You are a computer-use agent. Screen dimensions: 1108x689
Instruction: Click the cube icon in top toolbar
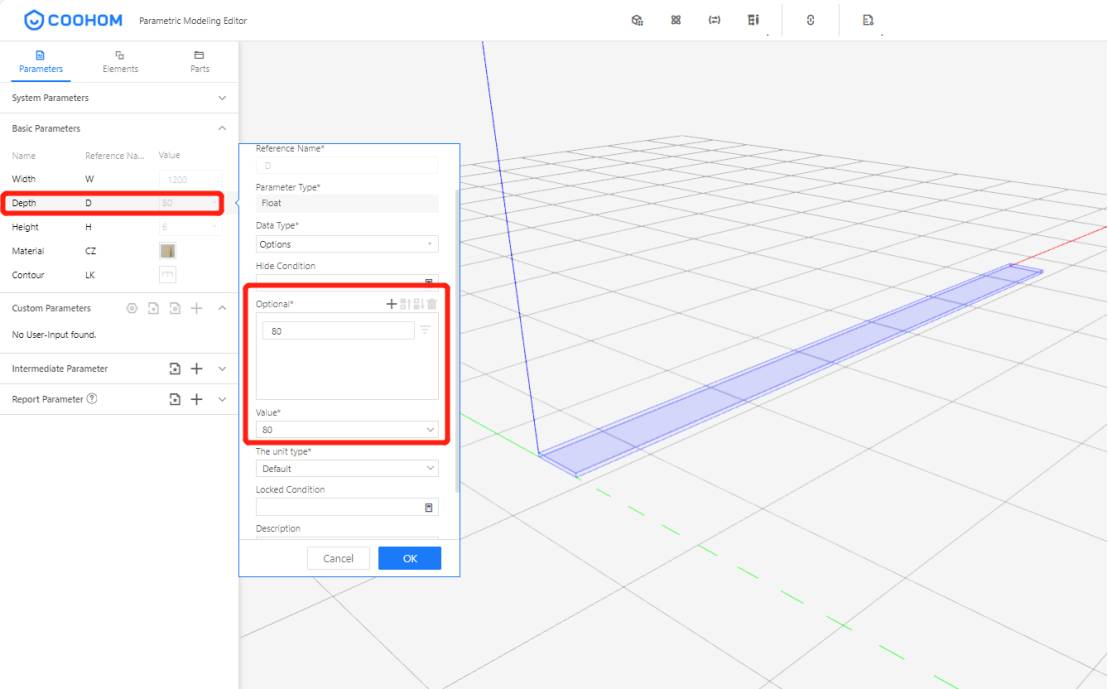(637, 20)
